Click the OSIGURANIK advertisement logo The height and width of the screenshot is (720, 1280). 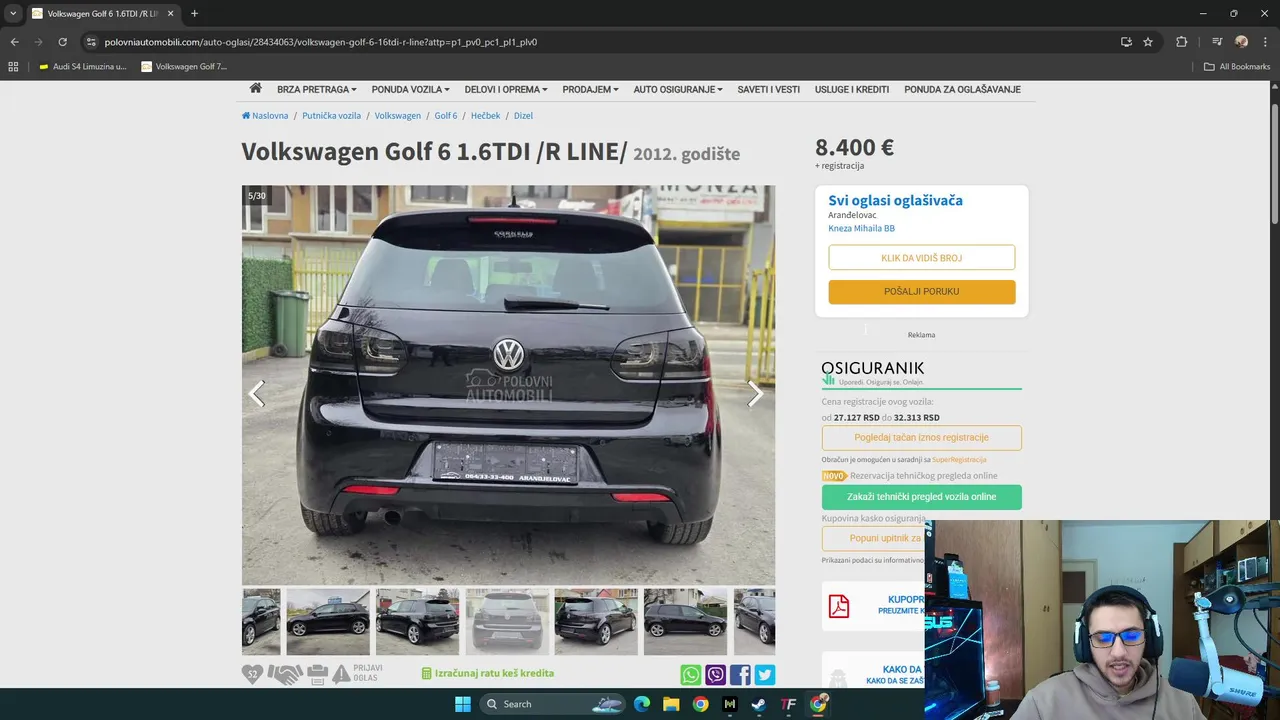873,372
